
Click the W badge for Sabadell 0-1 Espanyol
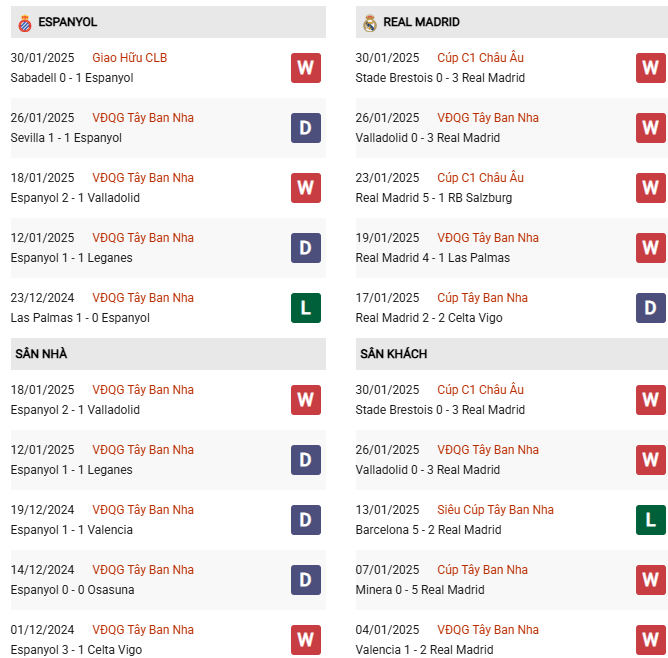point(305,68)
